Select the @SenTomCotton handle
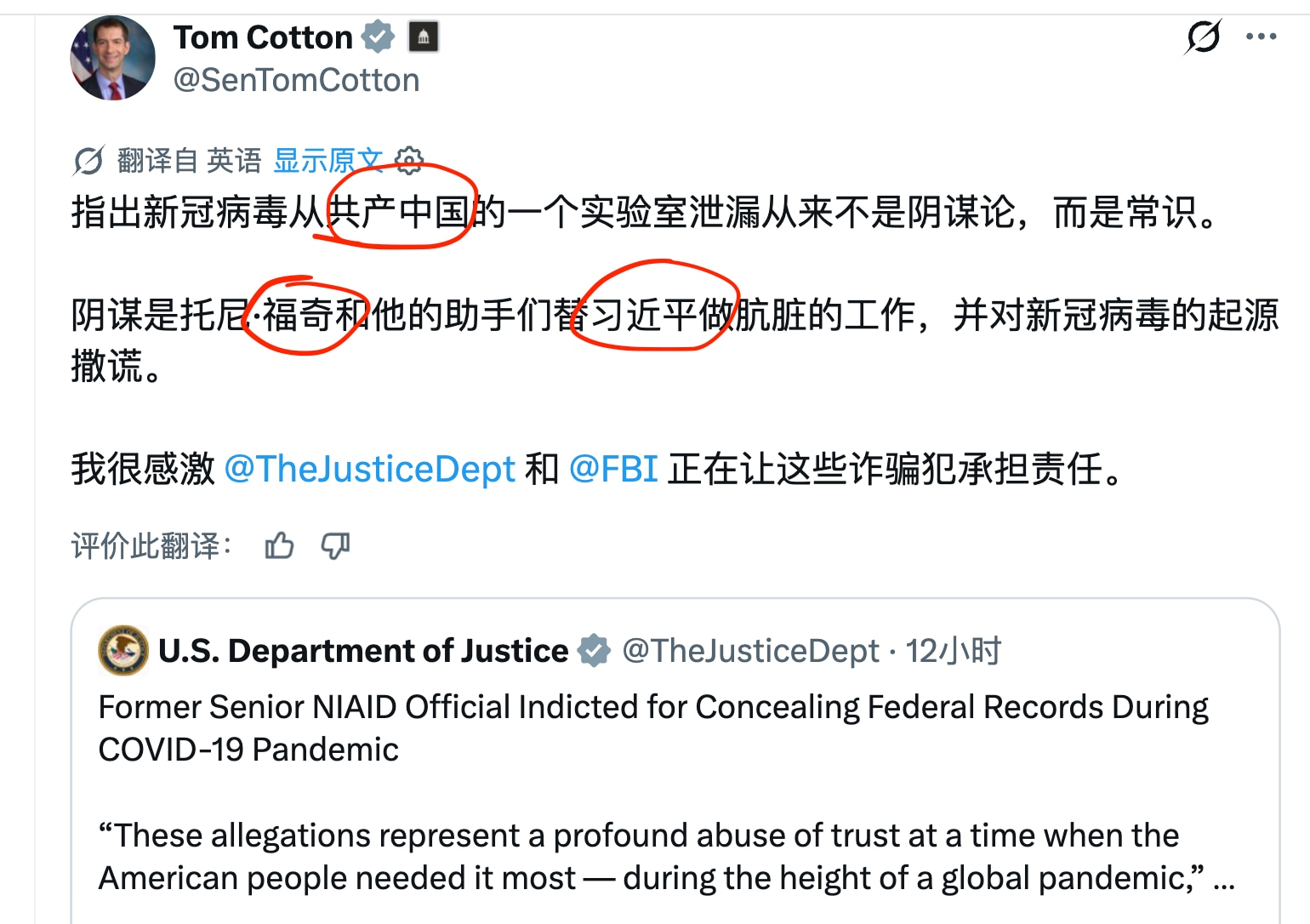Image resolution: width=1310 pixels, height=924 pixels. [295, 79]
